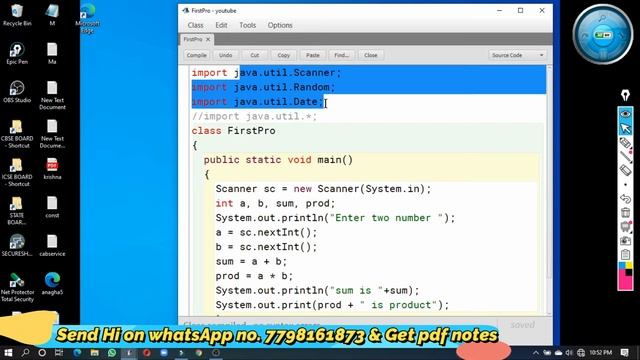Open Task View on the taskbar
The height and width of the screenshot is (360, 640).
[x=59, y=353]
